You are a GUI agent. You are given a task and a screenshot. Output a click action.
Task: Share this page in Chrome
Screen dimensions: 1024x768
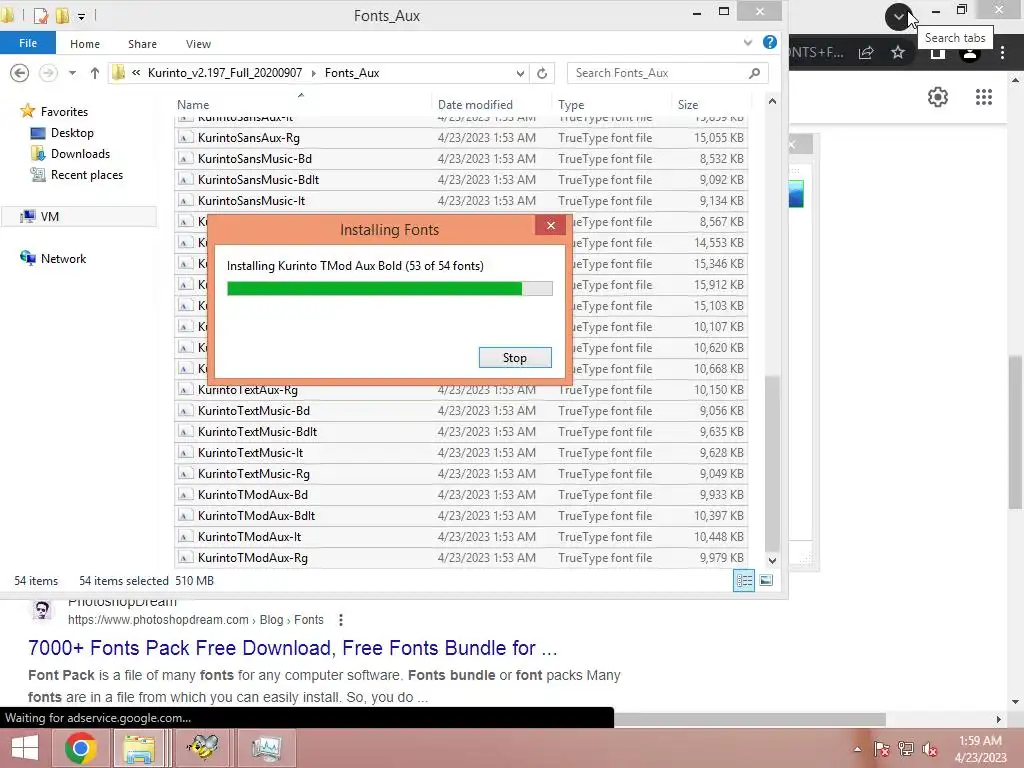click(x=866, y=53)
